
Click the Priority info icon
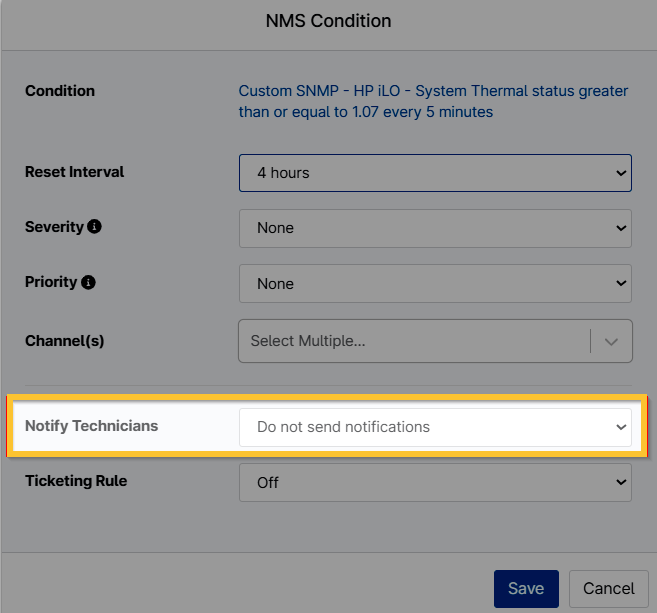(88, 283)
